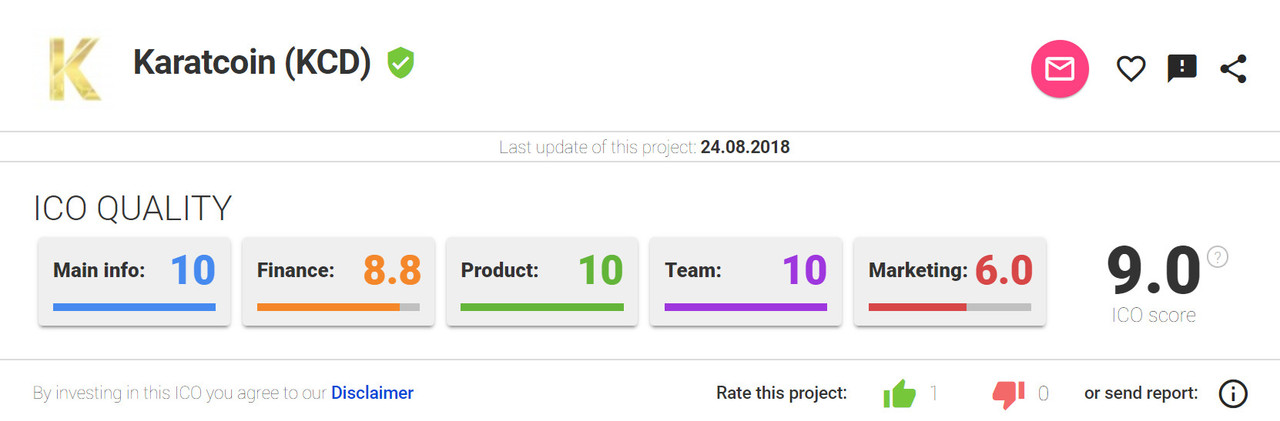The image size is (1280, 421).
Task: Open the Product score card
Action: tap(542, 281)
